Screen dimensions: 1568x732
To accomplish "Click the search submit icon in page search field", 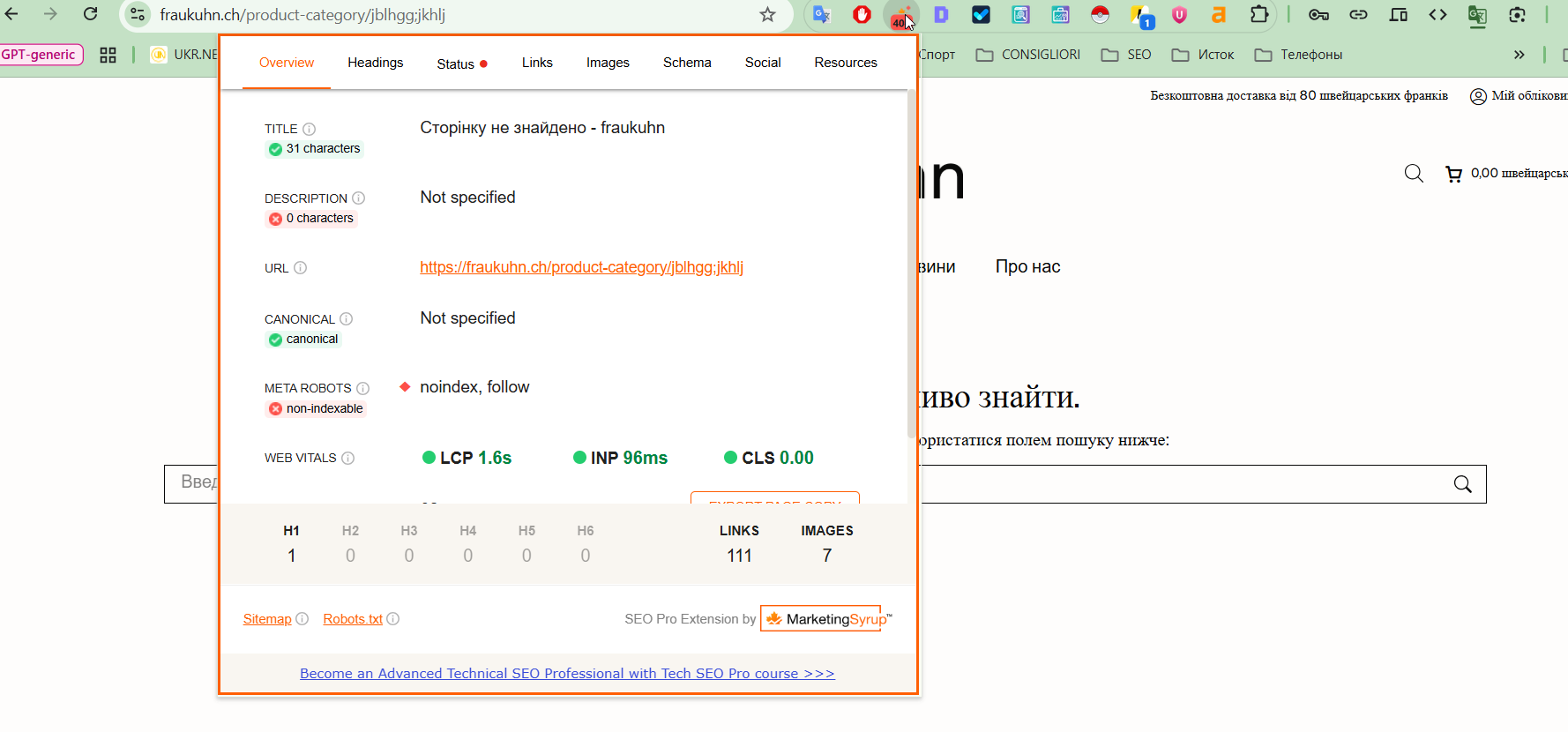I will 1462,484.
